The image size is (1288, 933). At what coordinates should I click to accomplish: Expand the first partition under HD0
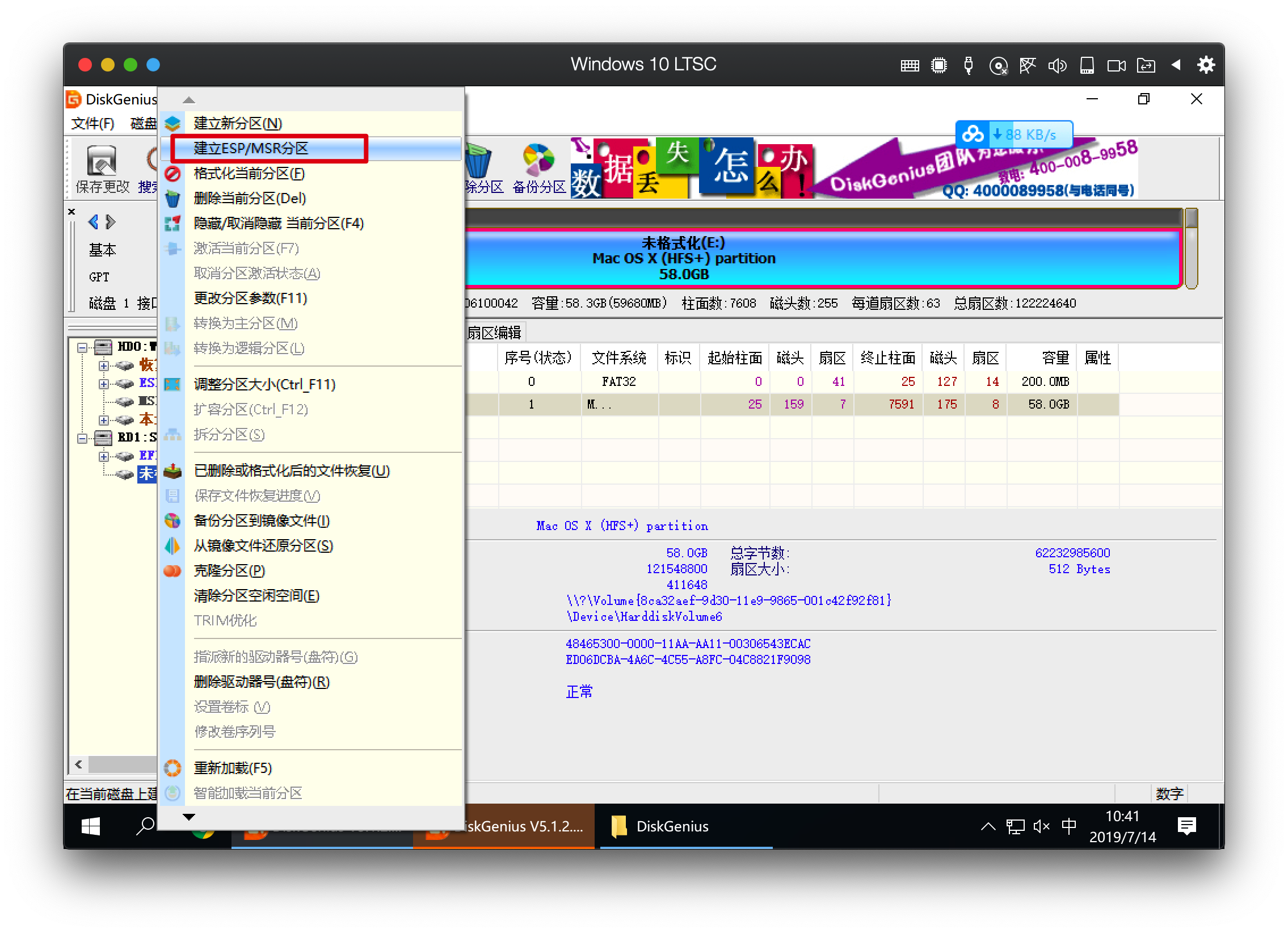[103, 365]
